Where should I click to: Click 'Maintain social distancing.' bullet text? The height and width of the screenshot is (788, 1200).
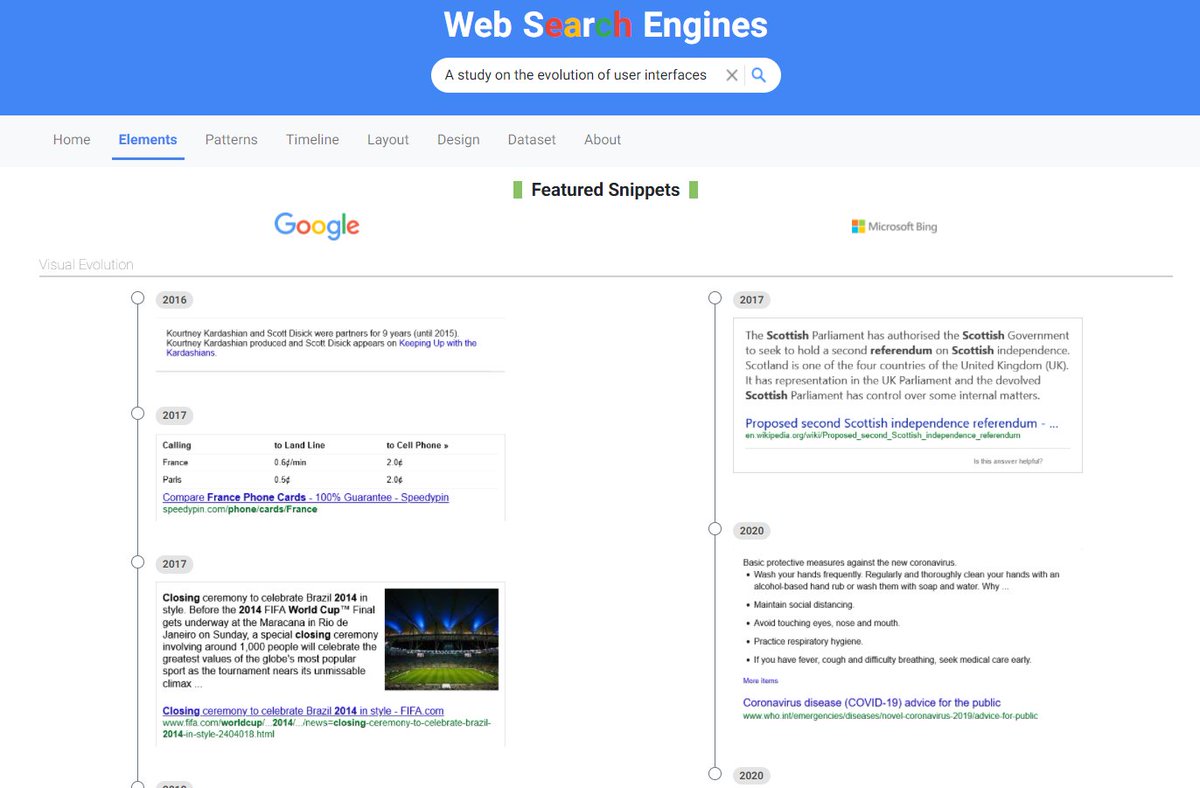click(x=804, y=605)
